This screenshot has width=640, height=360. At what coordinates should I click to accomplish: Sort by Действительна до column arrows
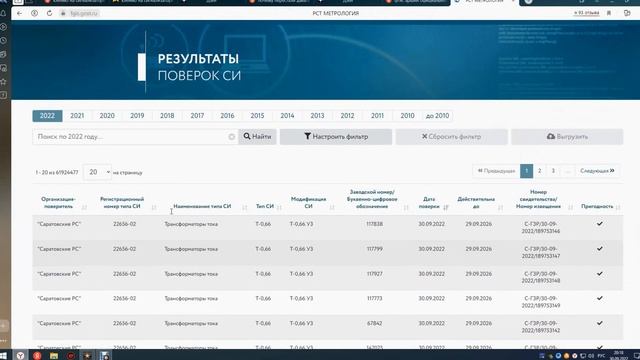tap(500, 207)
